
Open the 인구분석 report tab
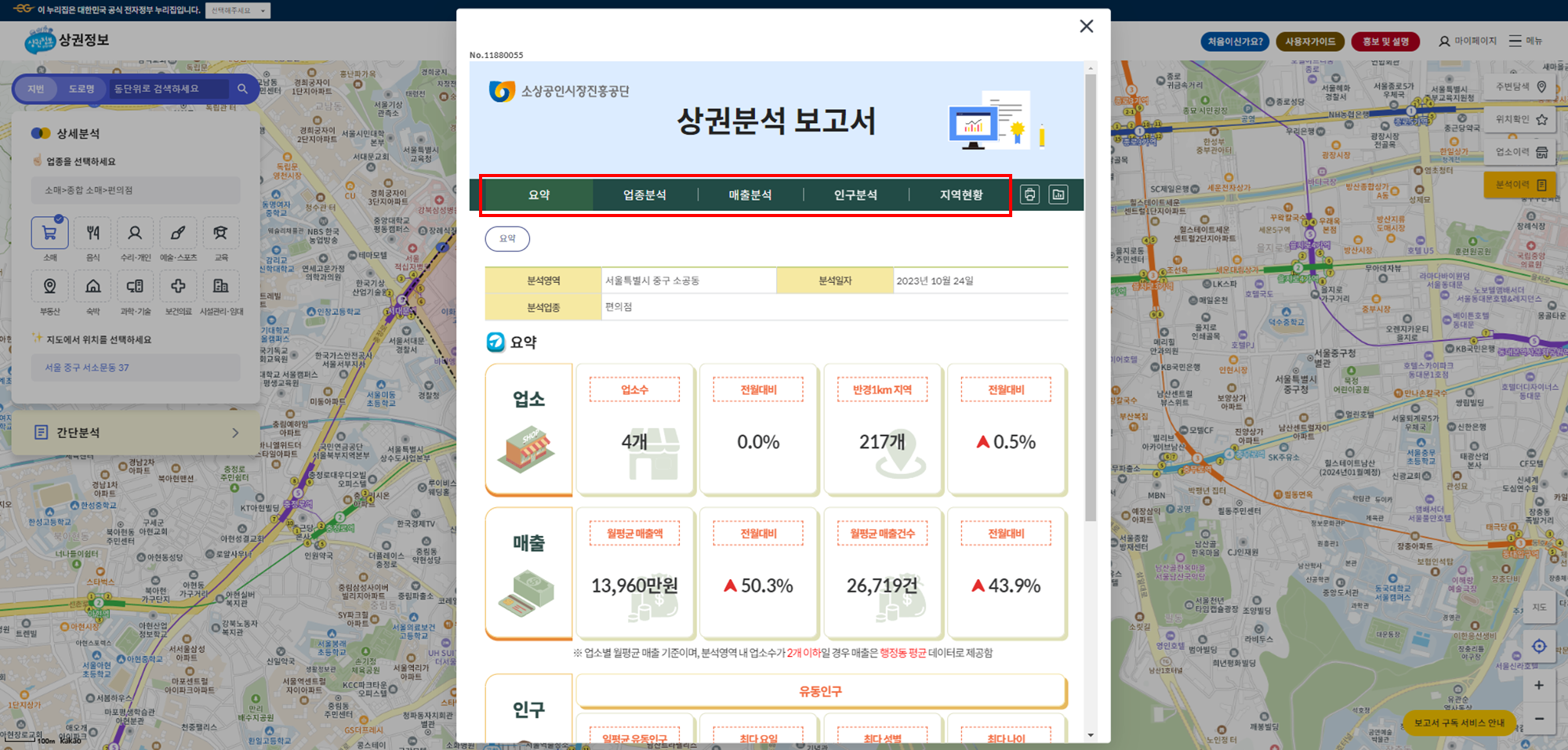point(855,195)
